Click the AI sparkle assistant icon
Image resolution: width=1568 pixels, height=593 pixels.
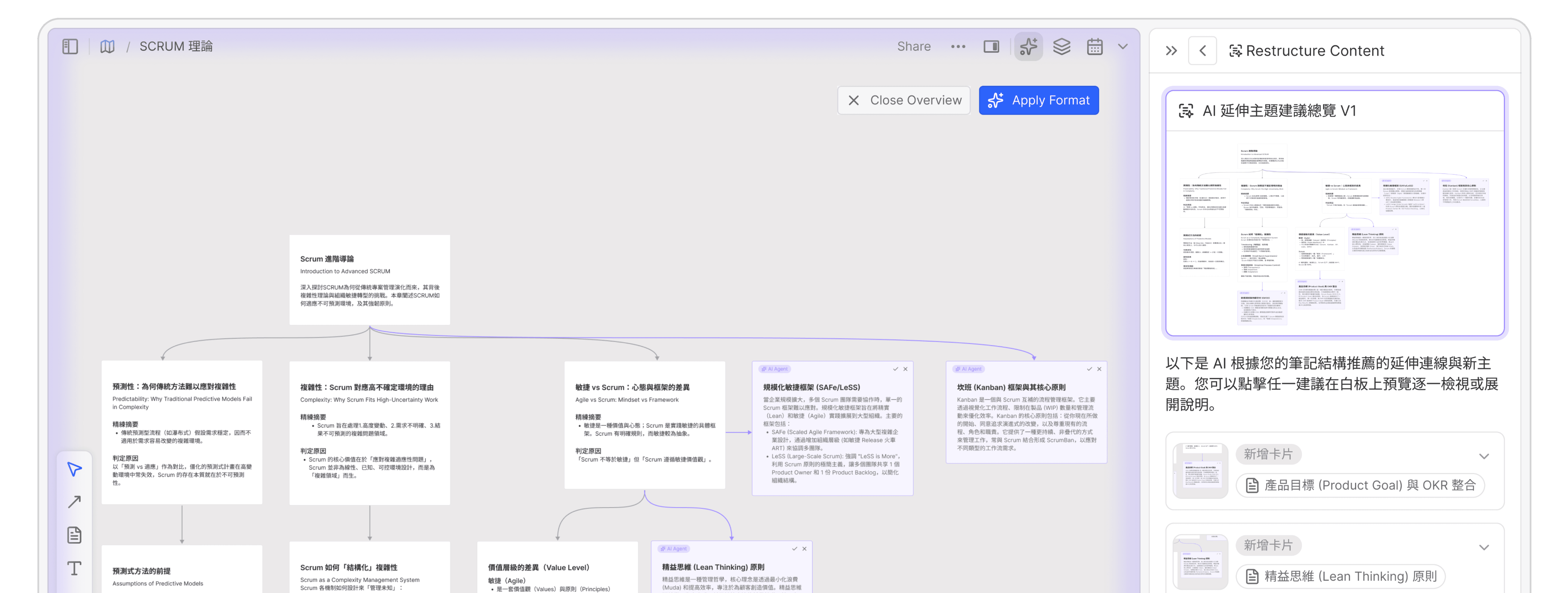[1028, 47]
